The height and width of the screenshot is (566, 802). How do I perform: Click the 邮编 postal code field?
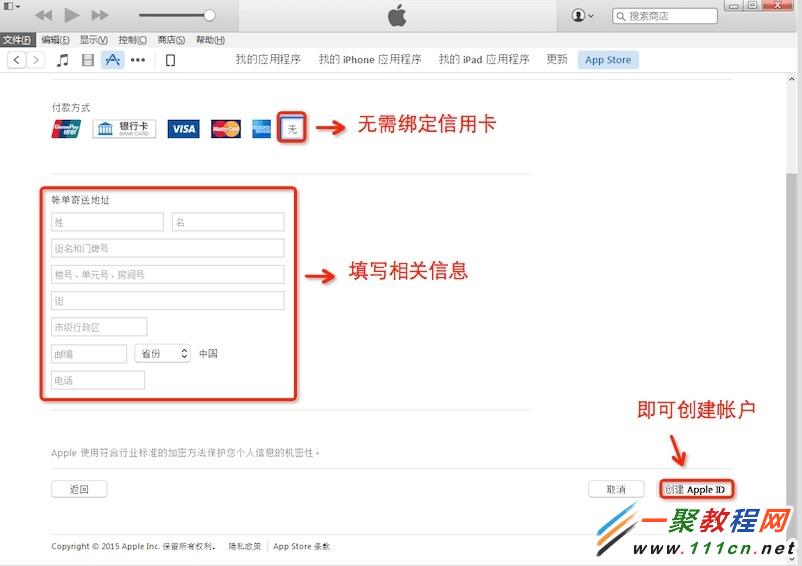tap(89, 354)
